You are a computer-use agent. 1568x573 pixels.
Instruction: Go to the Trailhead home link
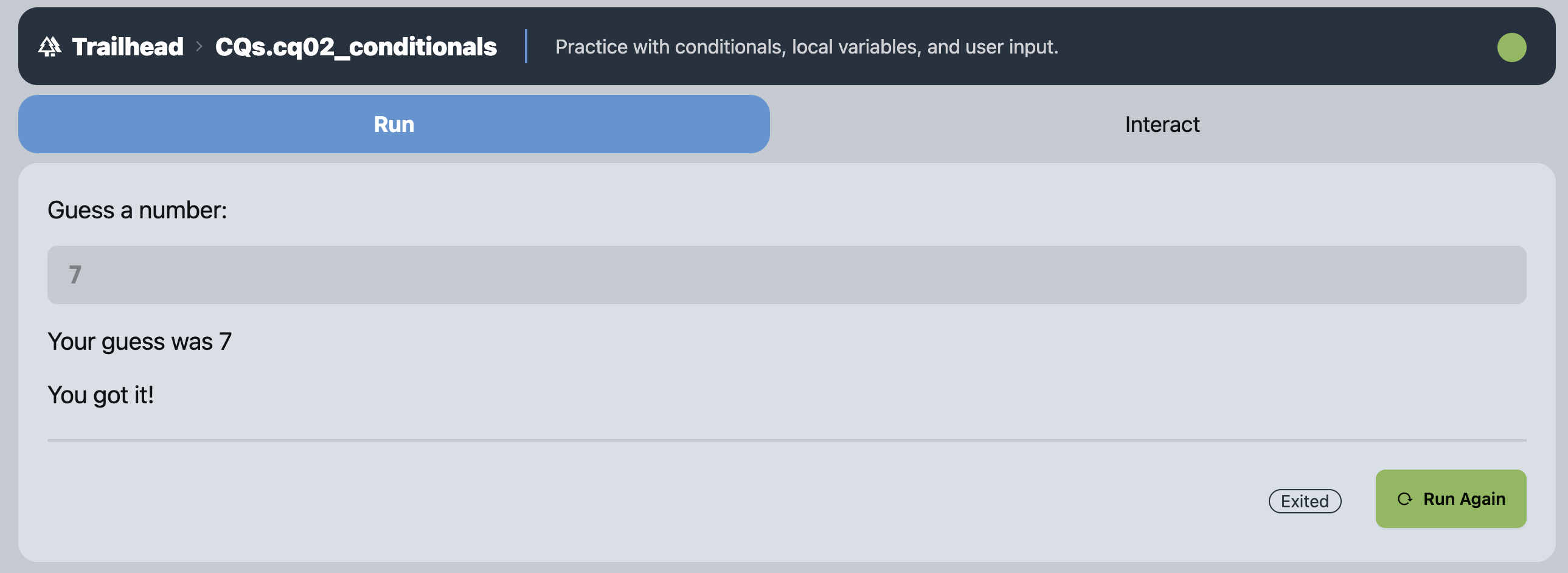(127, 47)
